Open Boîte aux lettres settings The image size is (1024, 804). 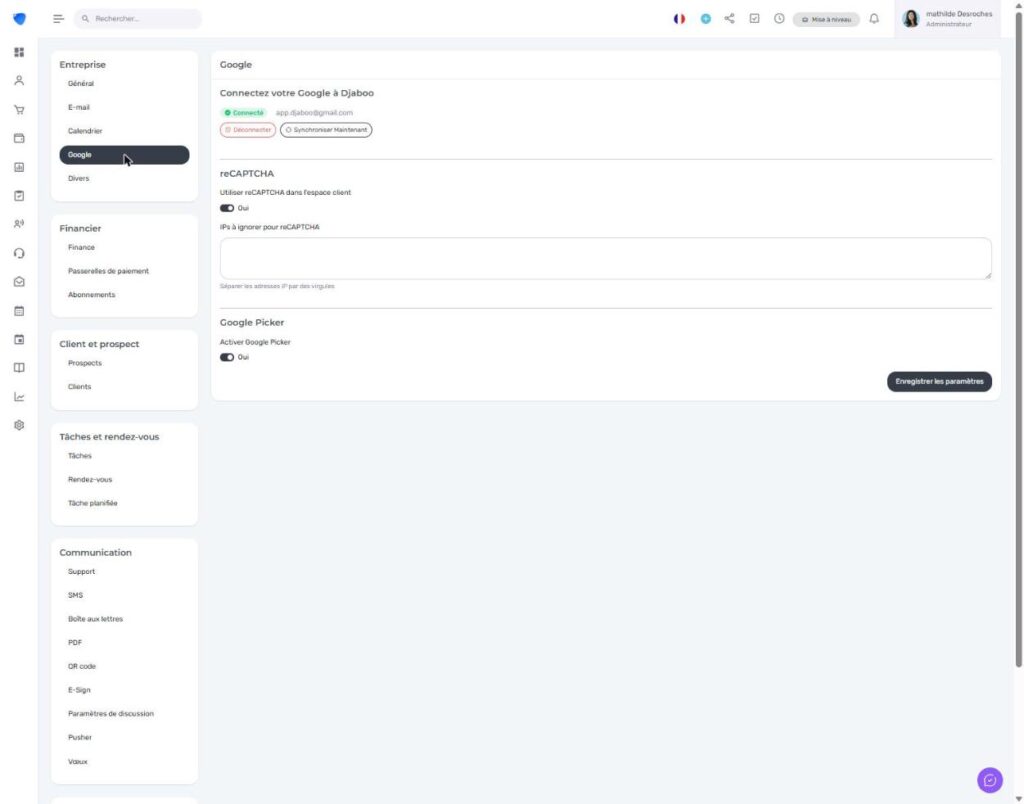coord(95,619)
